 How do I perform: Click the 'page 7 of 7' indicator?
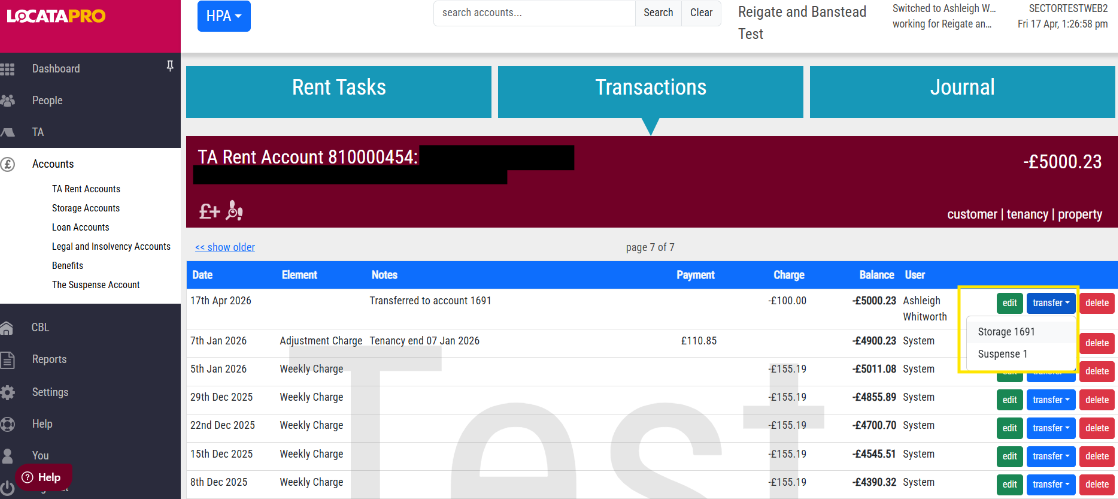pos(650,247)
